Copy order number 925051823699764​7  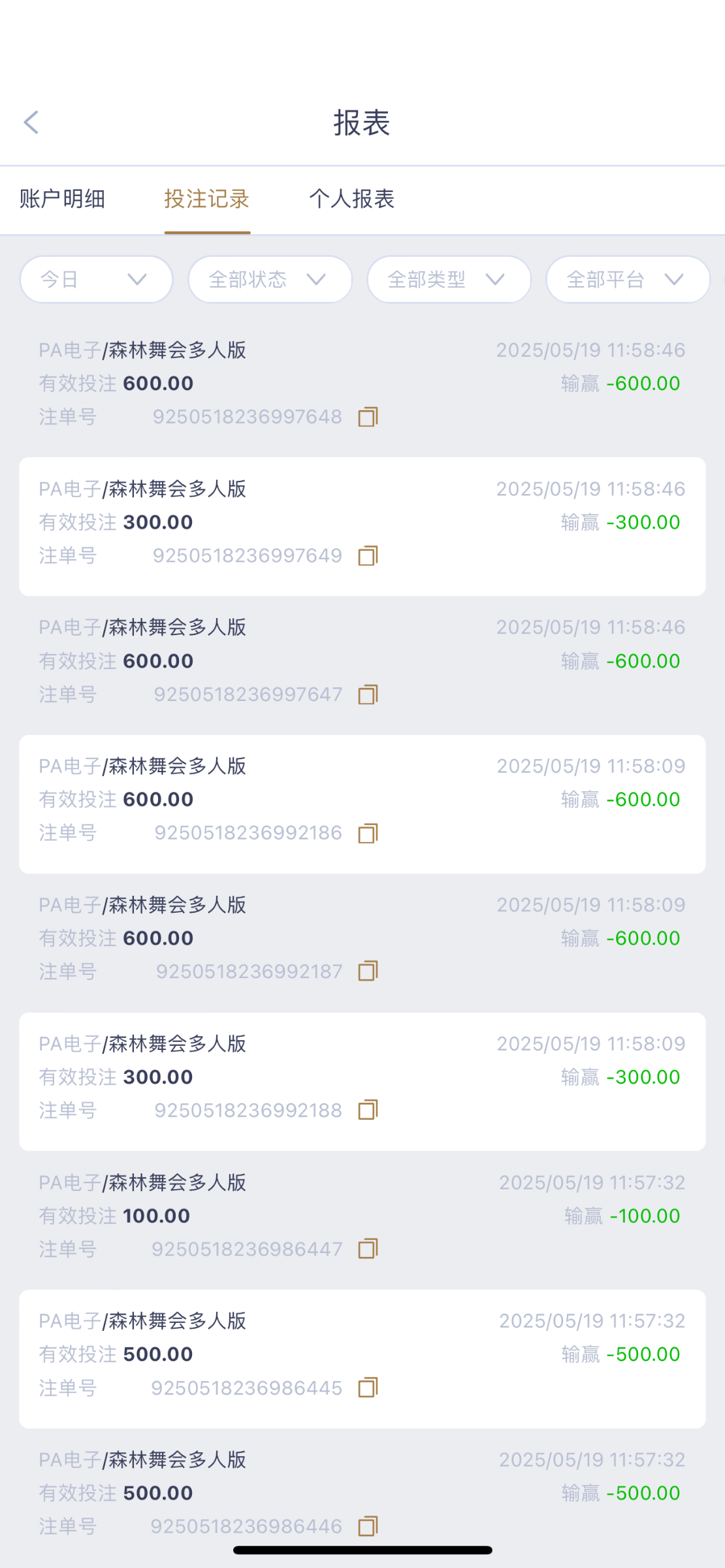point(368,694)
